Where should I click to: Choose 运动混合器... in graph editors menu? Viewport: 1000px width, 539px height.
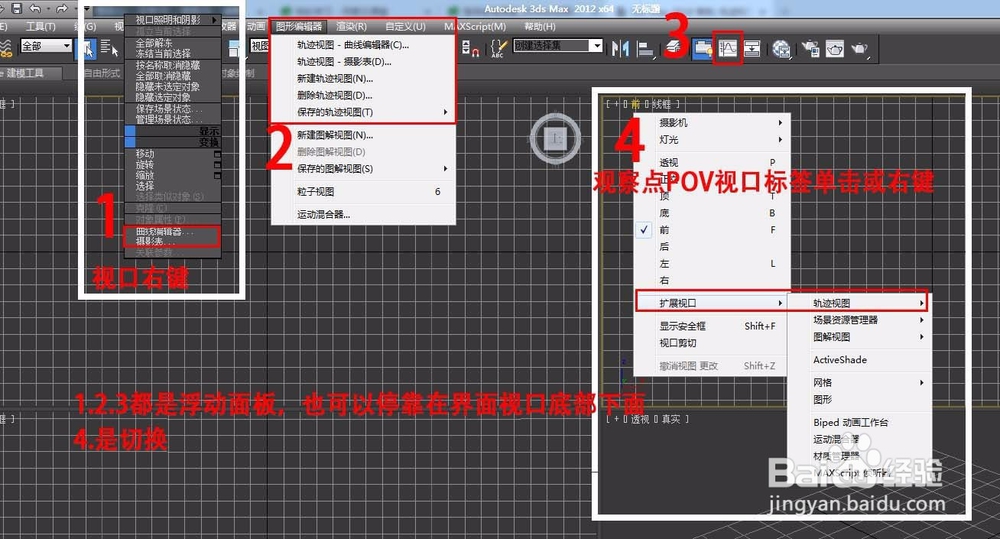click(x=363, y=214)
